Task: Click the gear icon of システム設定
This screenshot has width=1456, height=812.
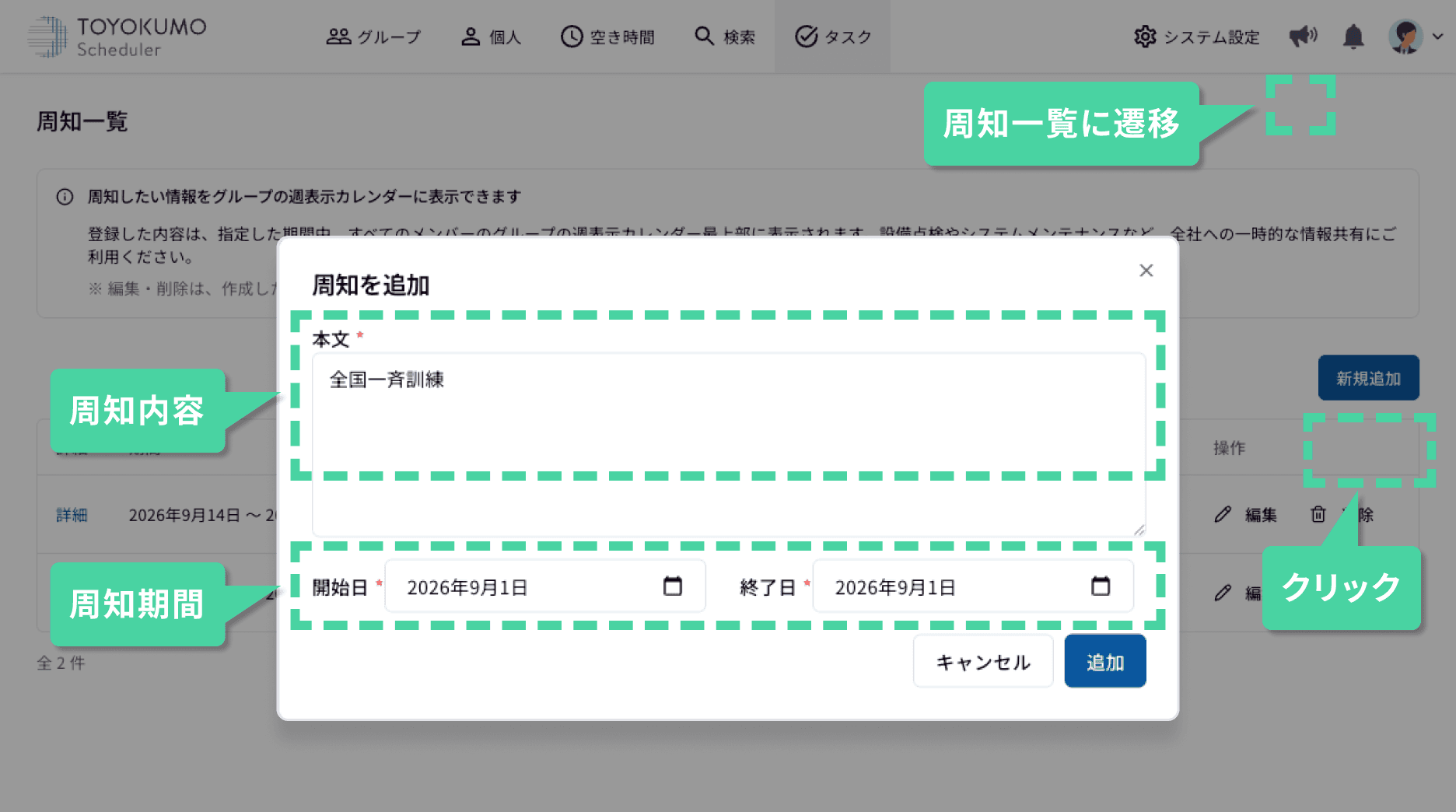Action: click(1145, 37)
